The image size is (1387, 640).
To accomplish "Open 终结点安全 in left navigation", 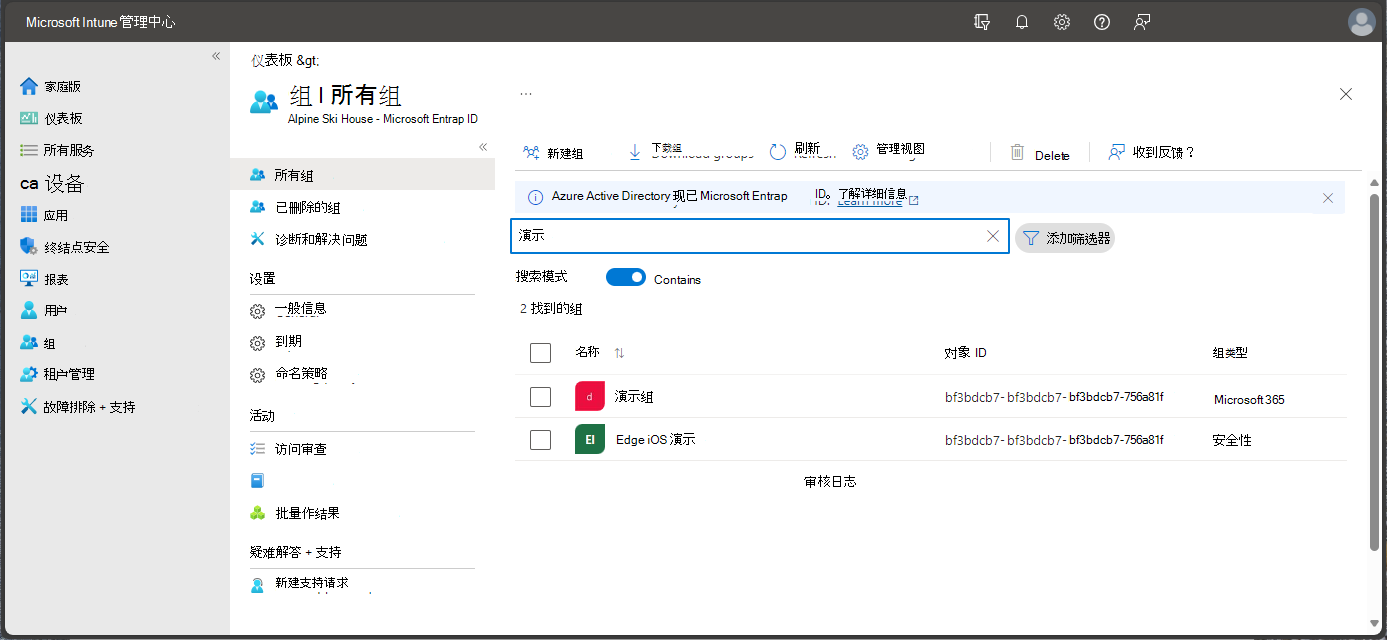I will pos(65,247).
